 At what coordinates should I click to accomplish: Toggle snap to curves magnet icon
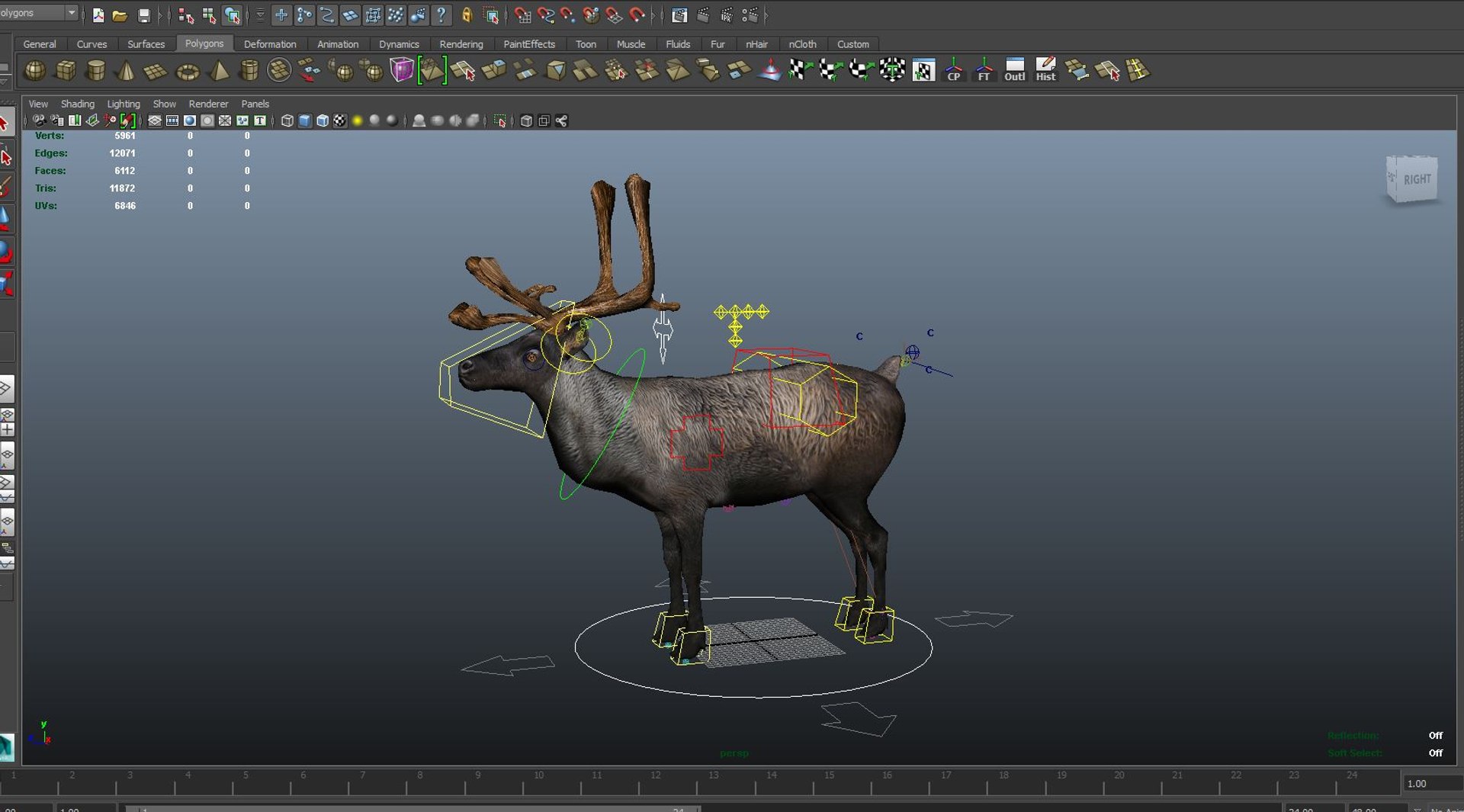click(x=545, y=14)
